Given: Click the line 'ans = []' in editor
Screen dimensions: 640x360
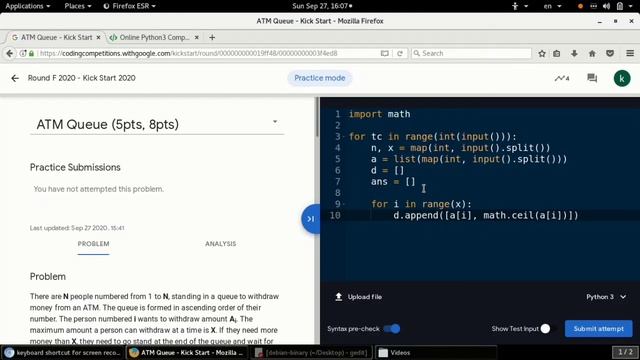Looking at the screenshot, I should (393, 182).
